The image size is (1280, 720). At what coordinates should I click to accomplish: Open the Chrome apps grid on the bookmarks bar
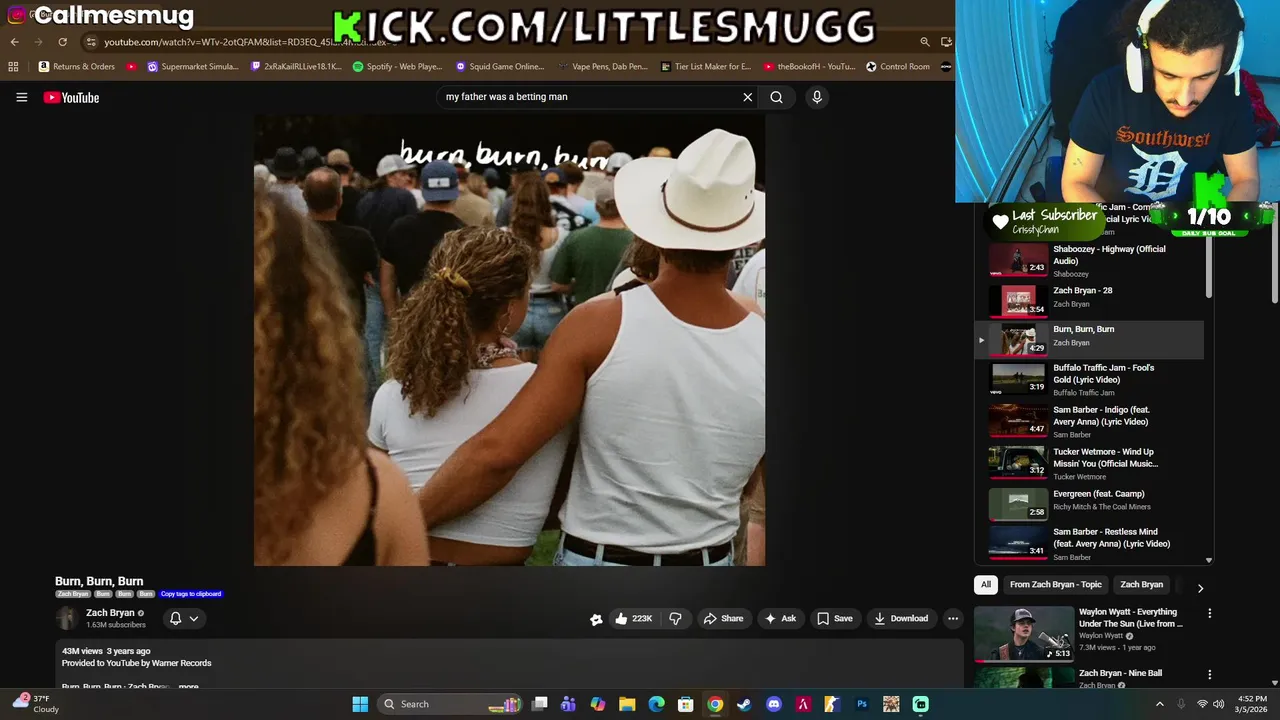(13, 67)
